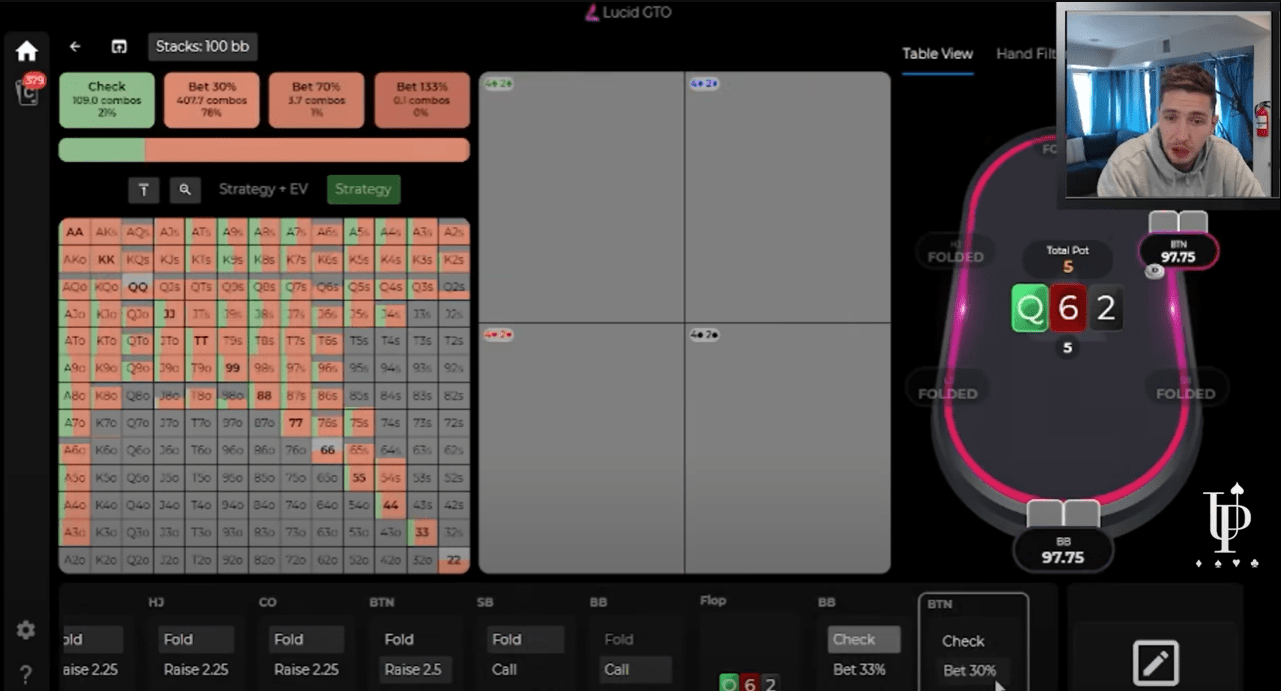The width and height of the screenshot is (1281, 691).
Task: Click the strategy frequency color bar
Action: pos(264,150)
